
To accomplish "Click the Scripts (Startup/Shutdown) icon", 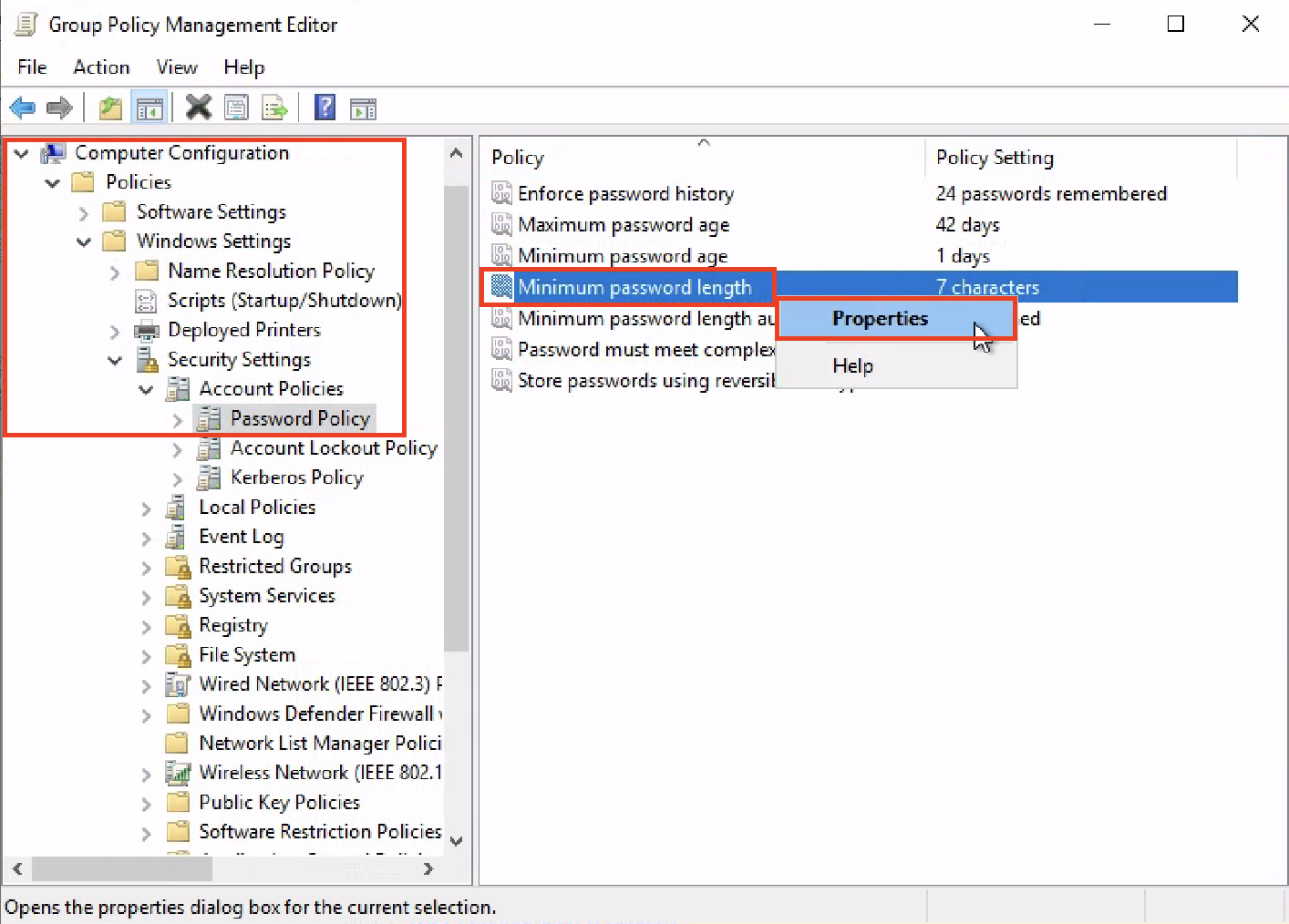I will 146,301.
